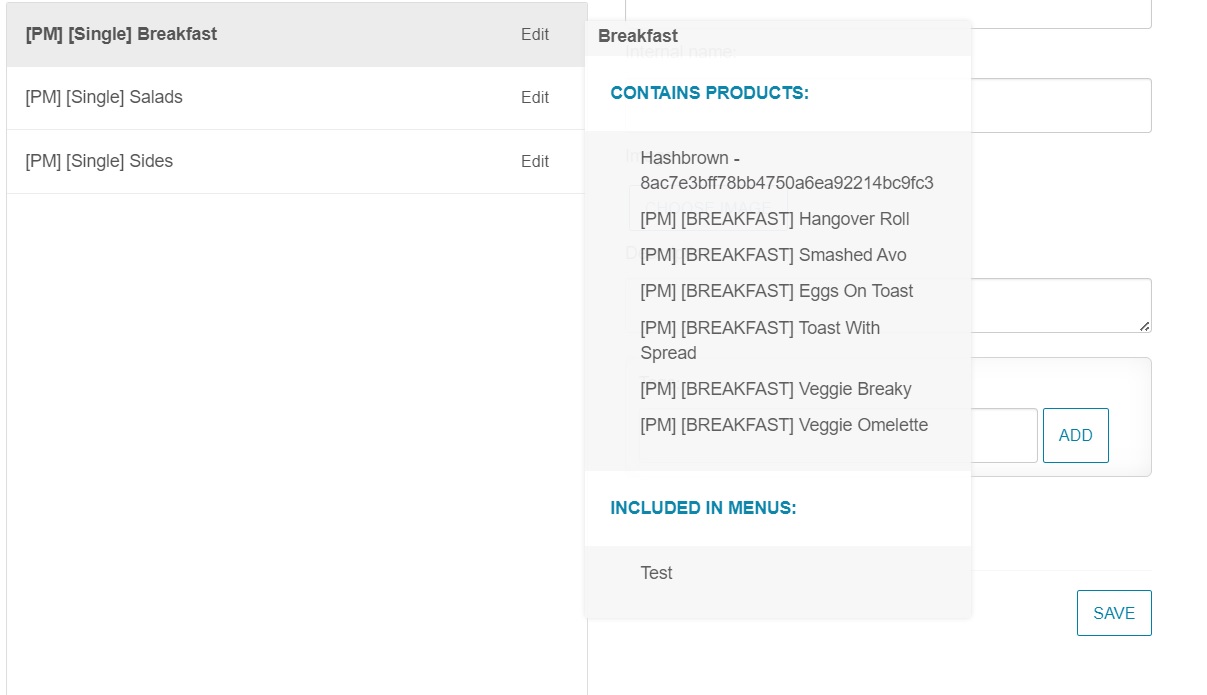Viewport: 1207px width, 695px height.
Task: Click the Veggie Omelette product entry
Action: [784, 425]
